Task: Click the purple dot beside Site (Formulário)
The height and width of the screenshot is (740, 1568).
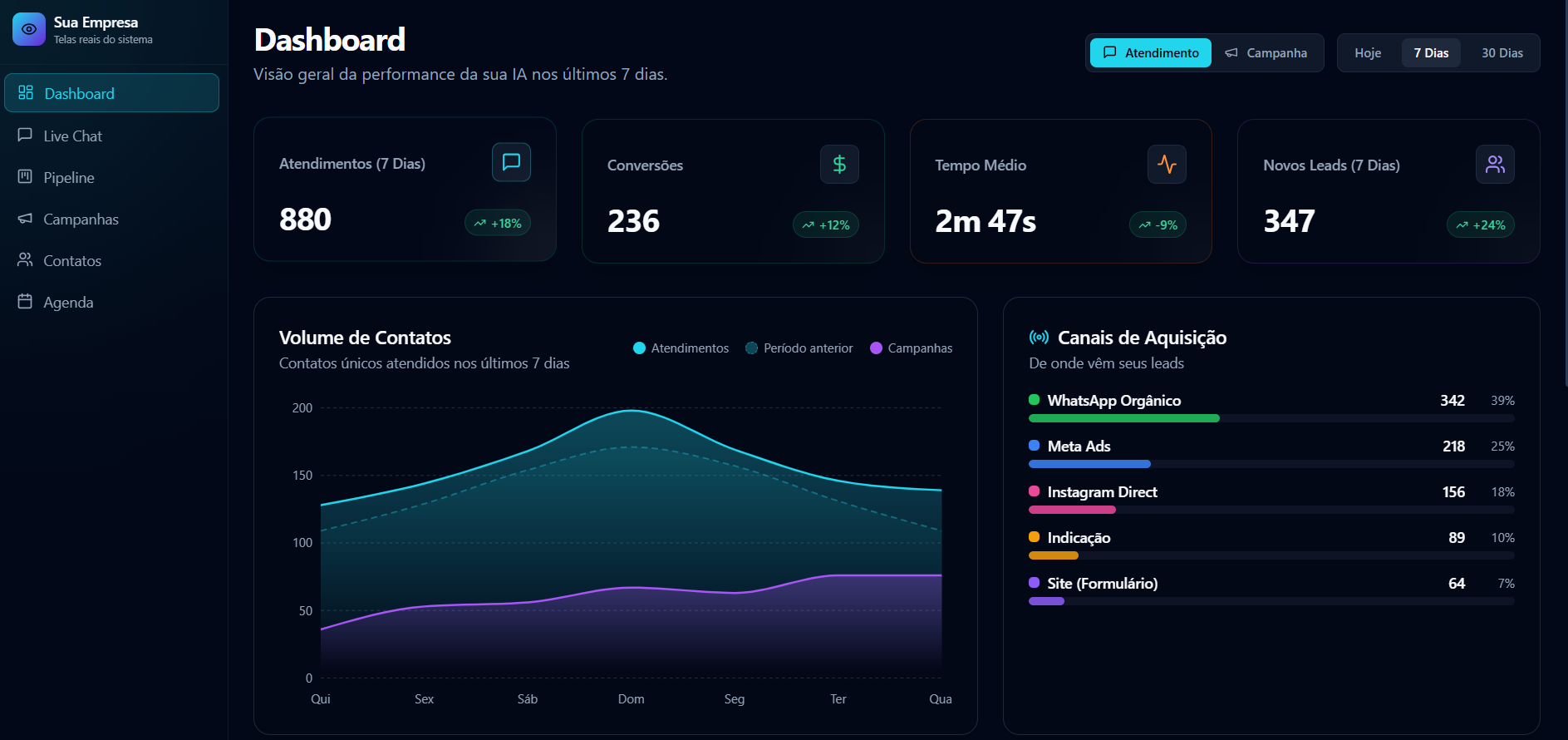Action: click(1034, 583)
